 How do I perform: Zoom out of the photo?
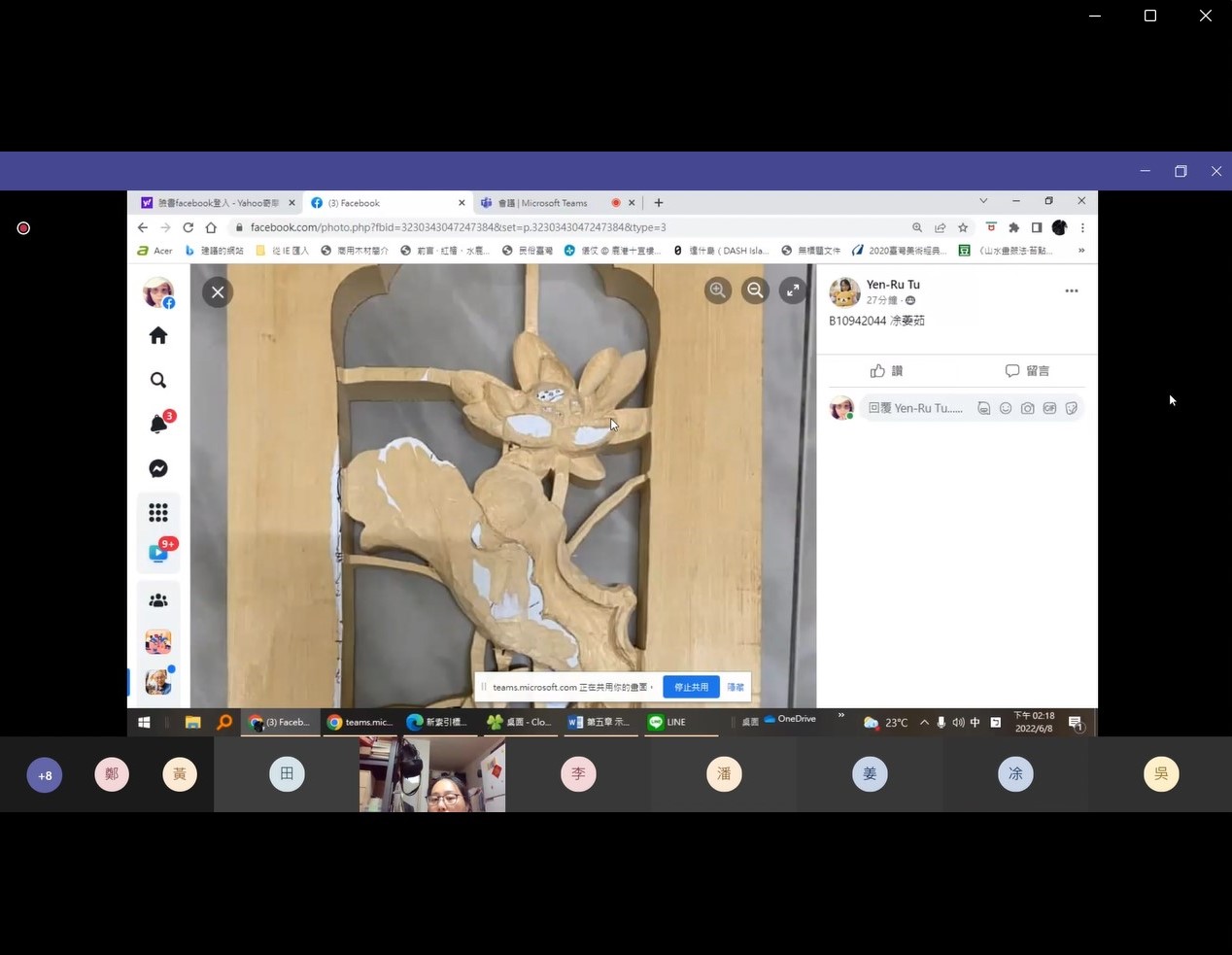[x=755, y=290]
